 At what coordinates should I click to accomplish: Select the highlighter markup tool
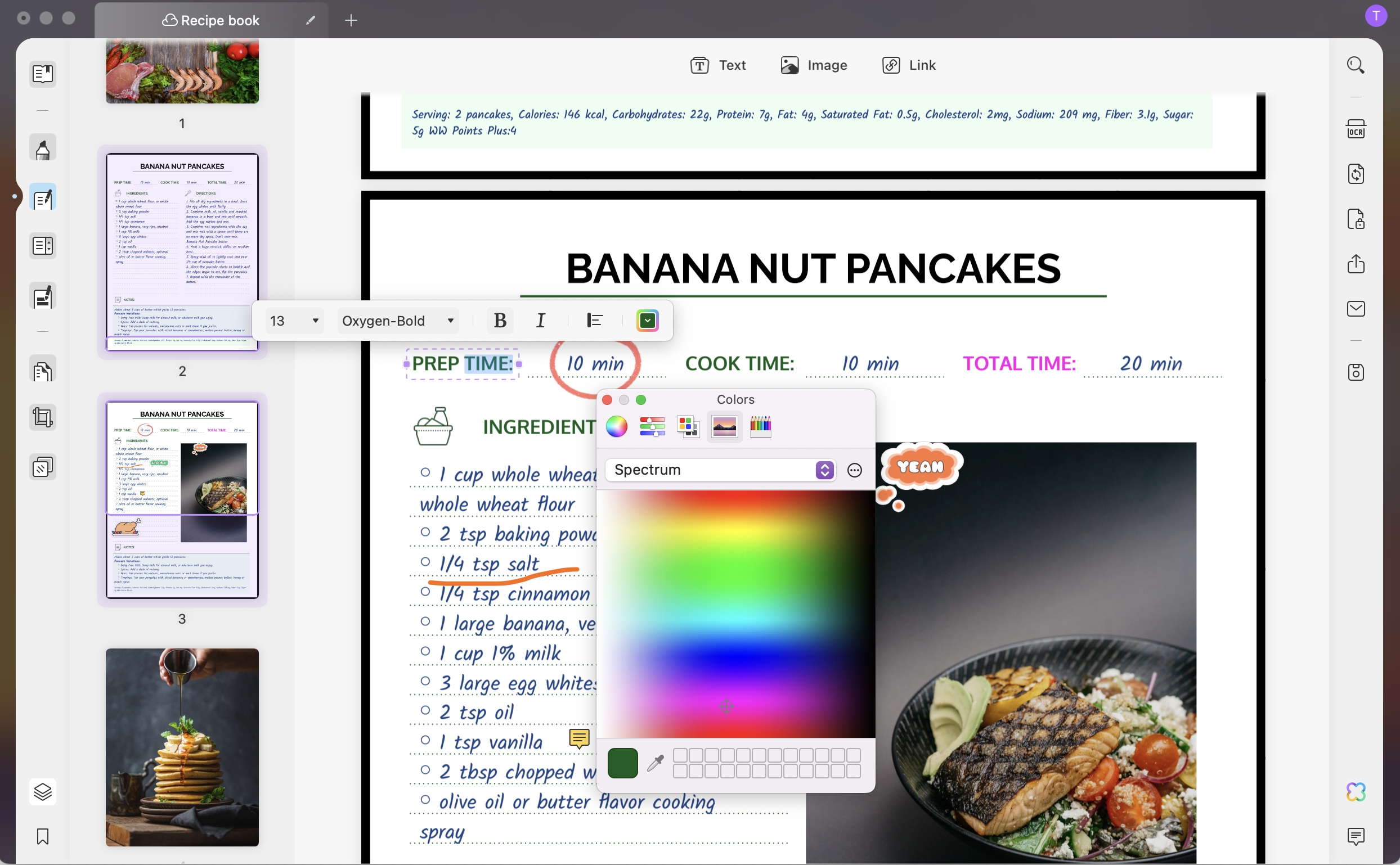pyautogui.click(x=43, y=147)
